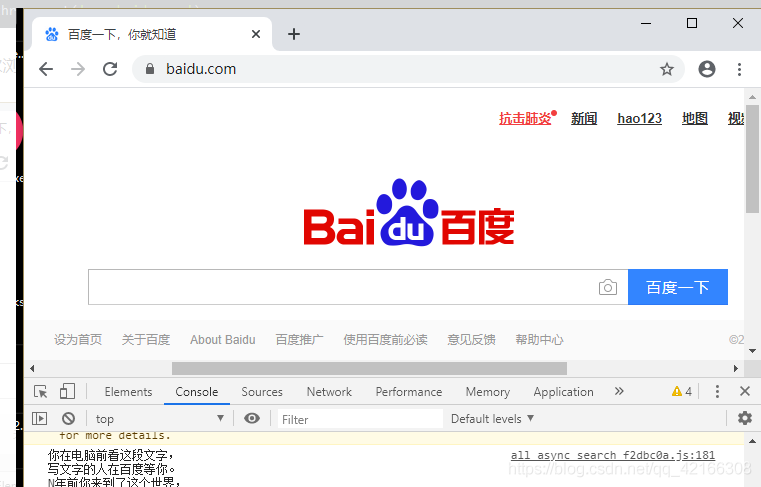Show the console sidebar
Image resolution: width=761 pixels, height=487 pixels.
pyautogui.click(x=39, y=418)
